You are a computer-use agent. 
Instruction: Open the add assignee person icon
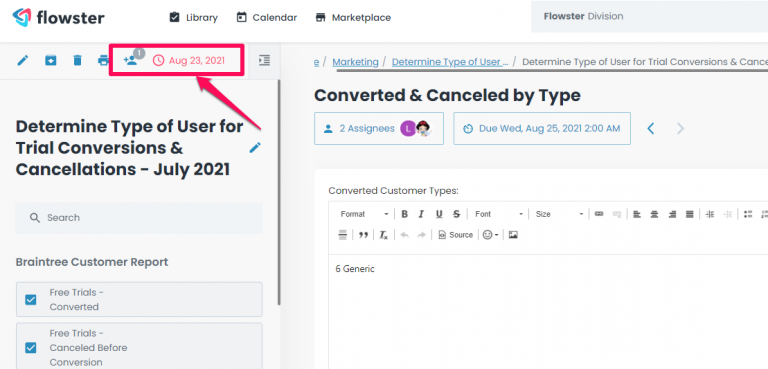[x=130, y=60]
